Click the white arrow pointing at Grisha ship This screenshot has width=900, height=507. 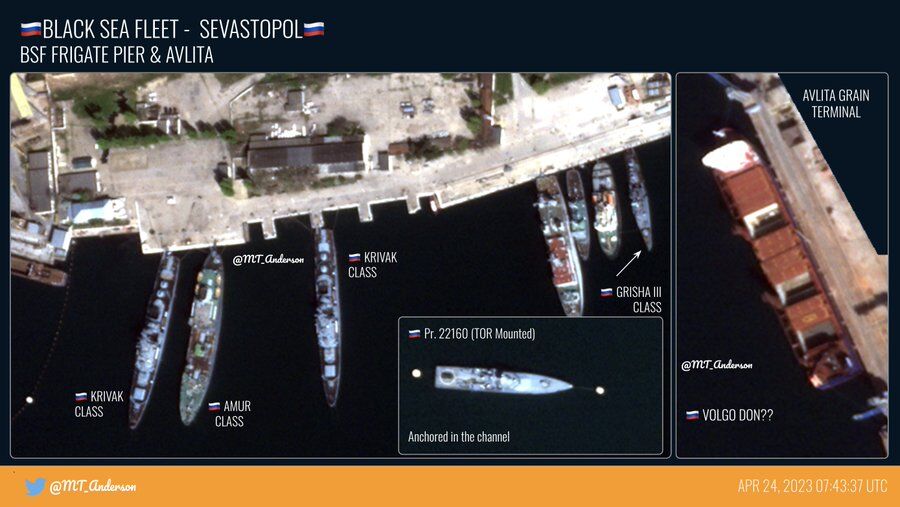point(628,264)
